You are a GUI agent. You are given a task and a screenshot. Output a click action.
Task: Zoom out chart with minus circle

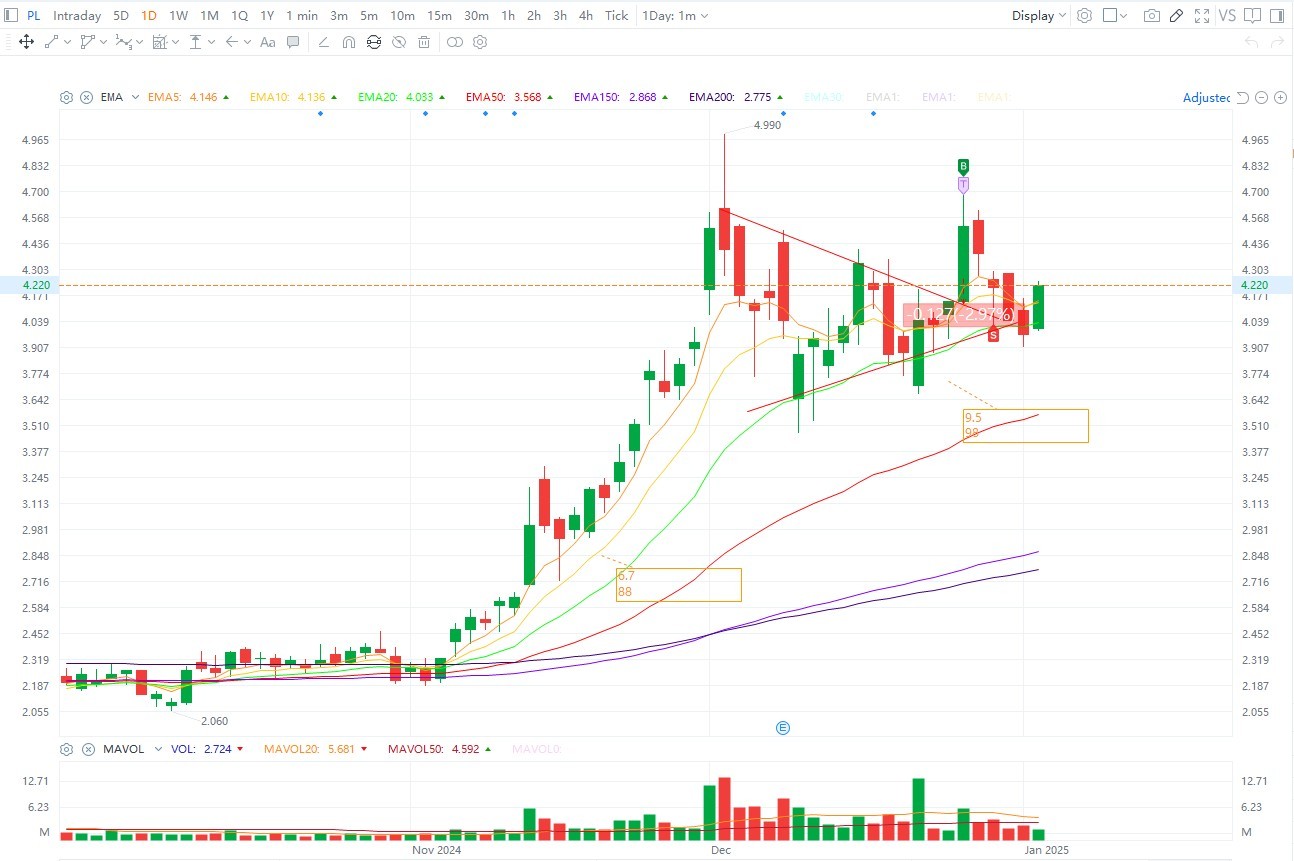point(1262,97)
